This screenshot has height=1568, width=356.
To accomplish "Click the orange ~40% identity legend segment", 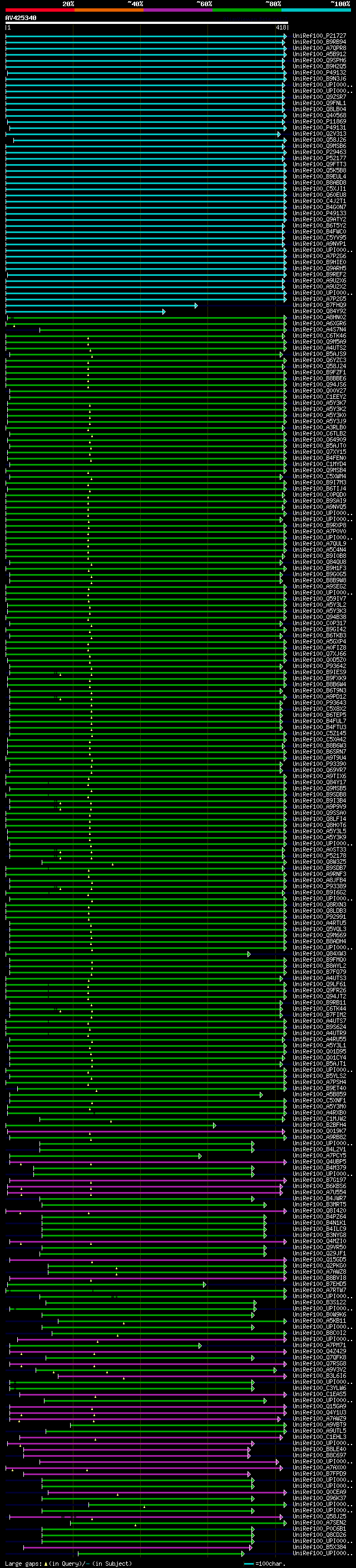I will [109, 10].
